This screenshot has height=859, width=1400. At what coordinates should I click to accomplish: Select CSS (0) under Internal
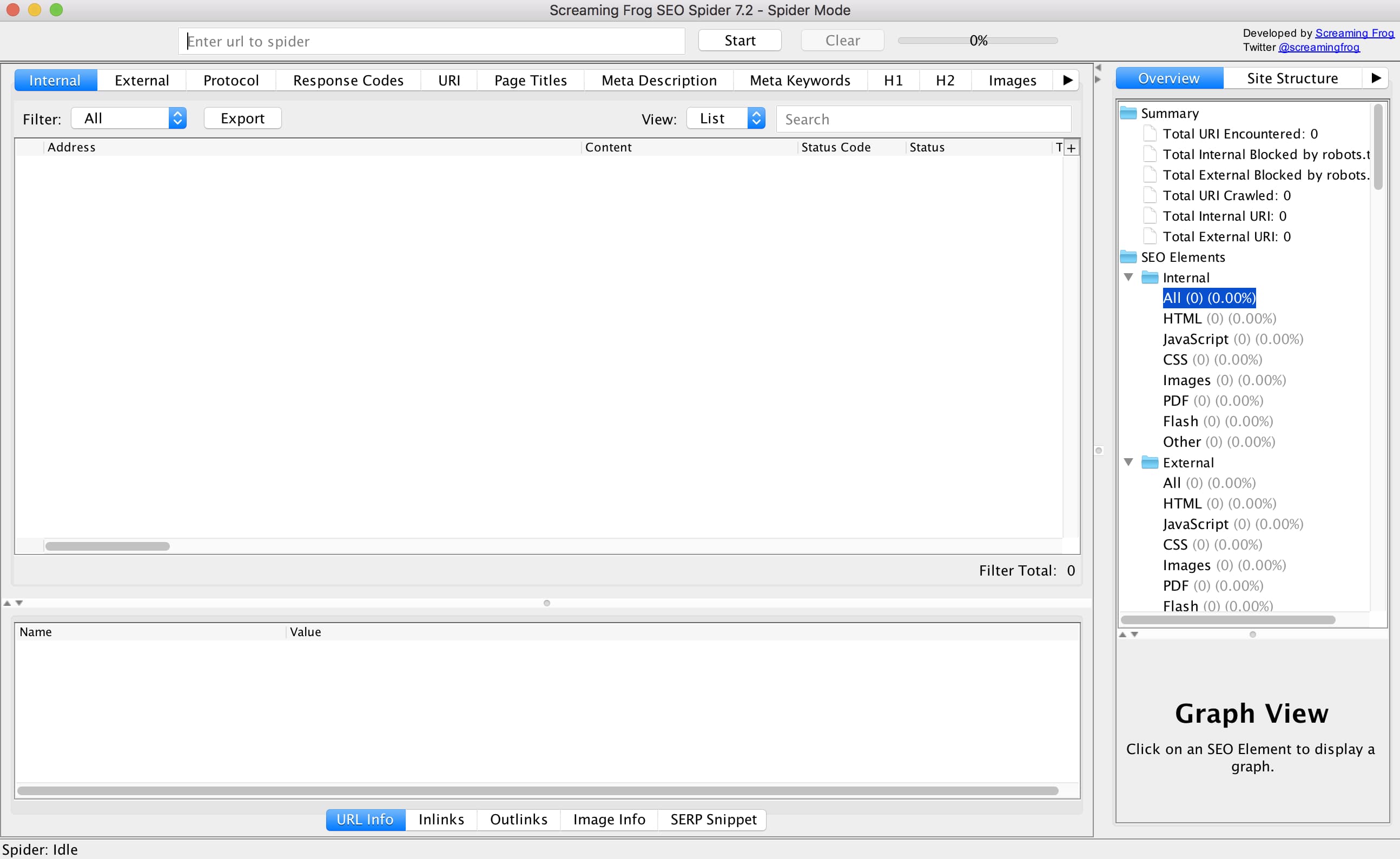click(1212, 360)
